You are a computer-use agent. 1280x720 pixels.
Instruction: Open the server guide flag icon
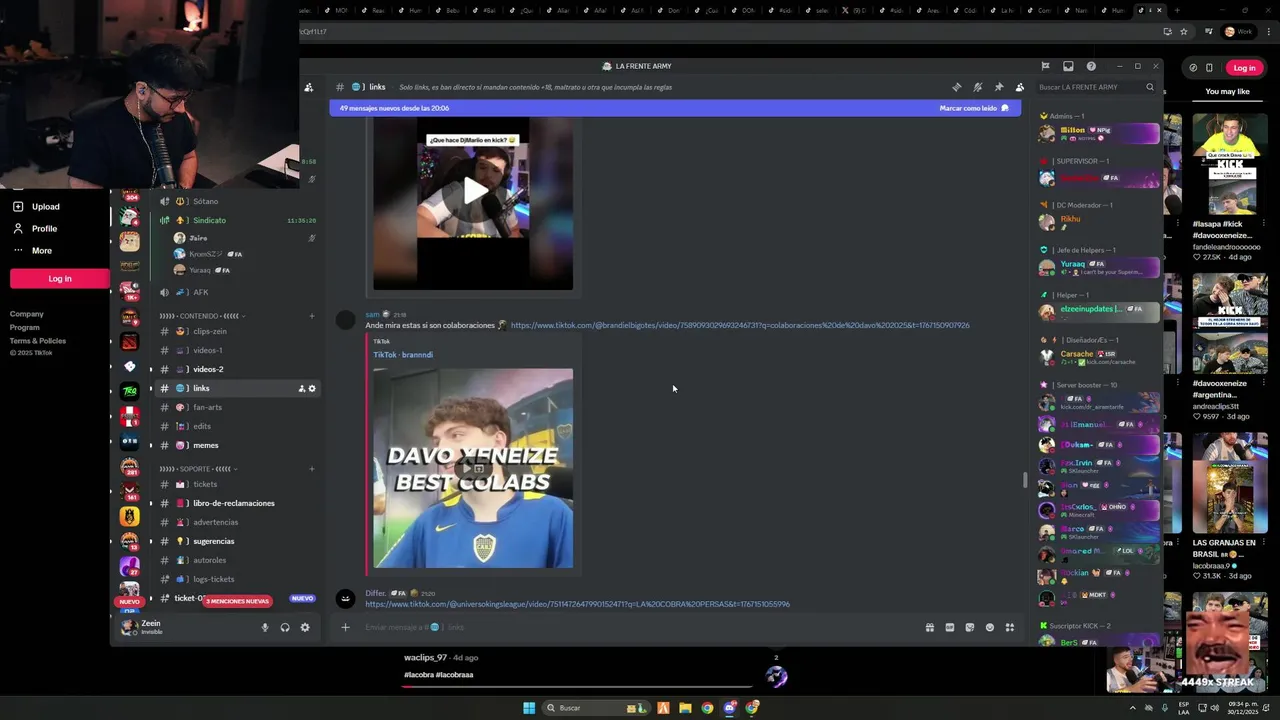click(x=1045, y=66)
